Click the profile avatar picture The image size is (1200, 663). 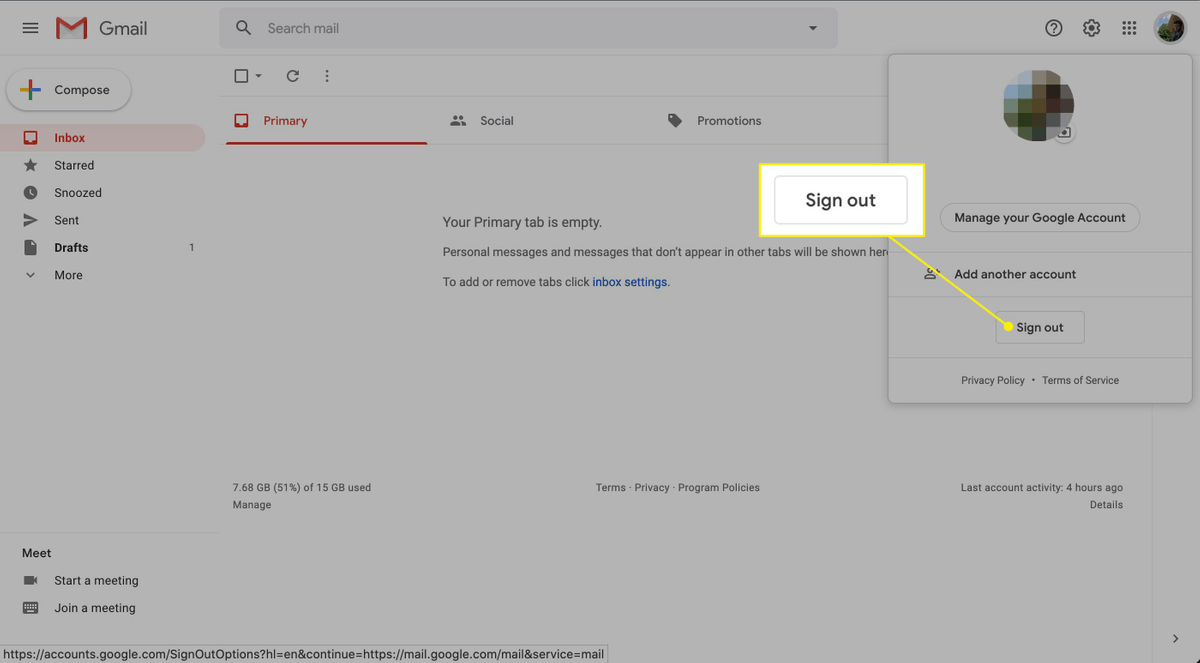1169,27
